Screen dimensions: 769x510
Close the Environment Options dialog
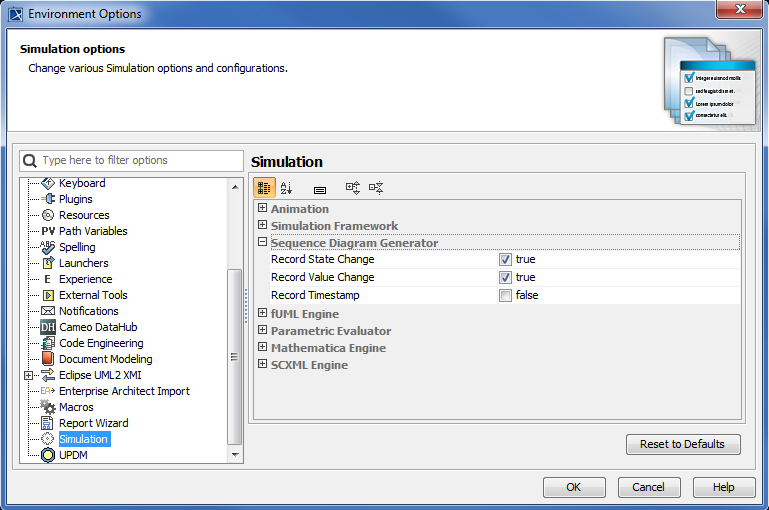point(739,9)
